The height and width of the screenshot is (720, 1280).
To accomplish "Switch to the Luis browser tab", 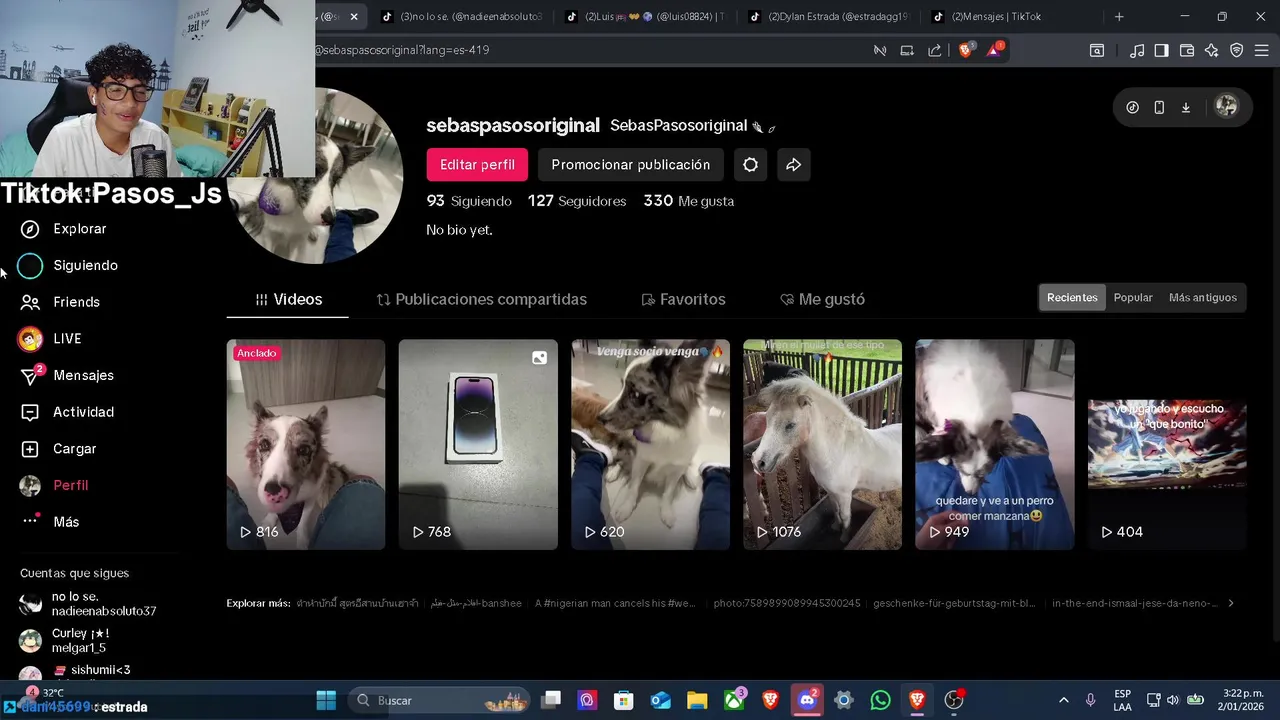I will pyautogui.click(x=645, y=17).
